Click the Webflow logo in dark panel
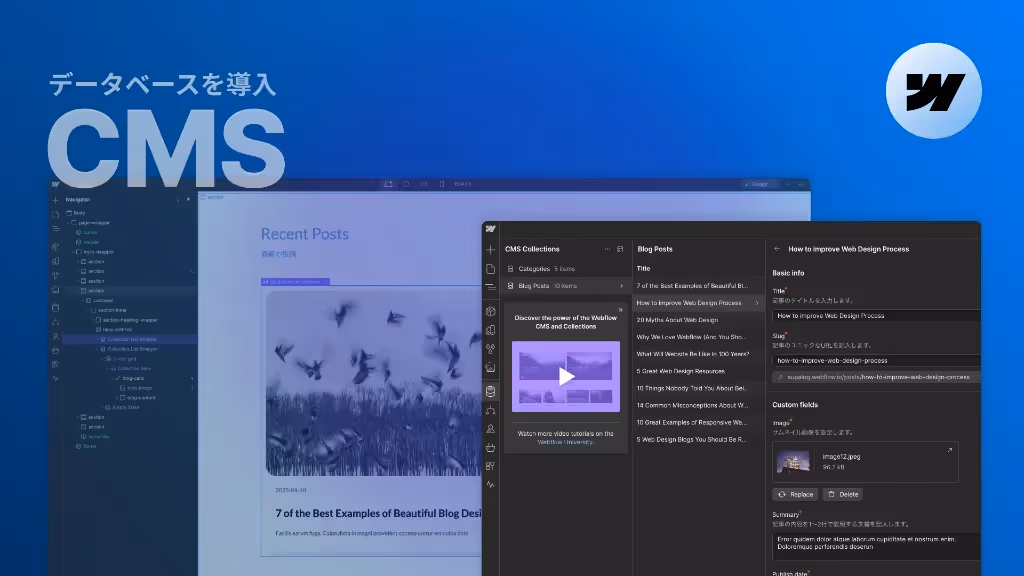Screen dimensions: 1024x576 click(x=490, y=229)
